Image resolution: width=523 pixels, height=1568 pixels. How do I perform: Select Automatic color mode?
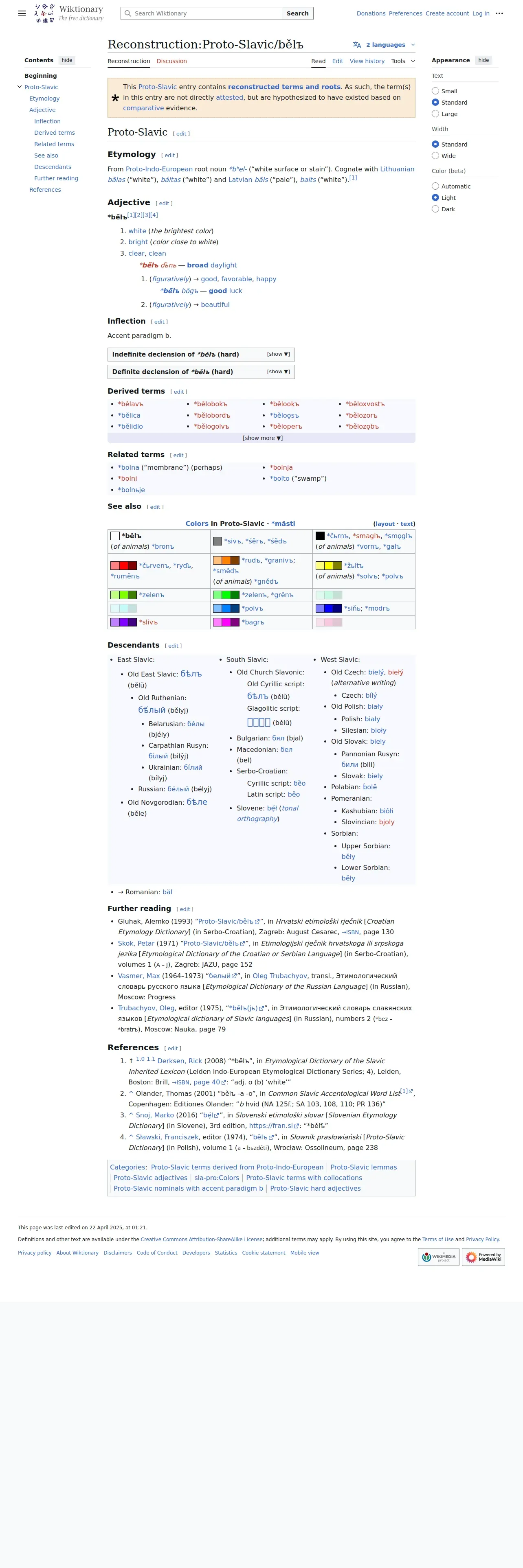point(435,186)
